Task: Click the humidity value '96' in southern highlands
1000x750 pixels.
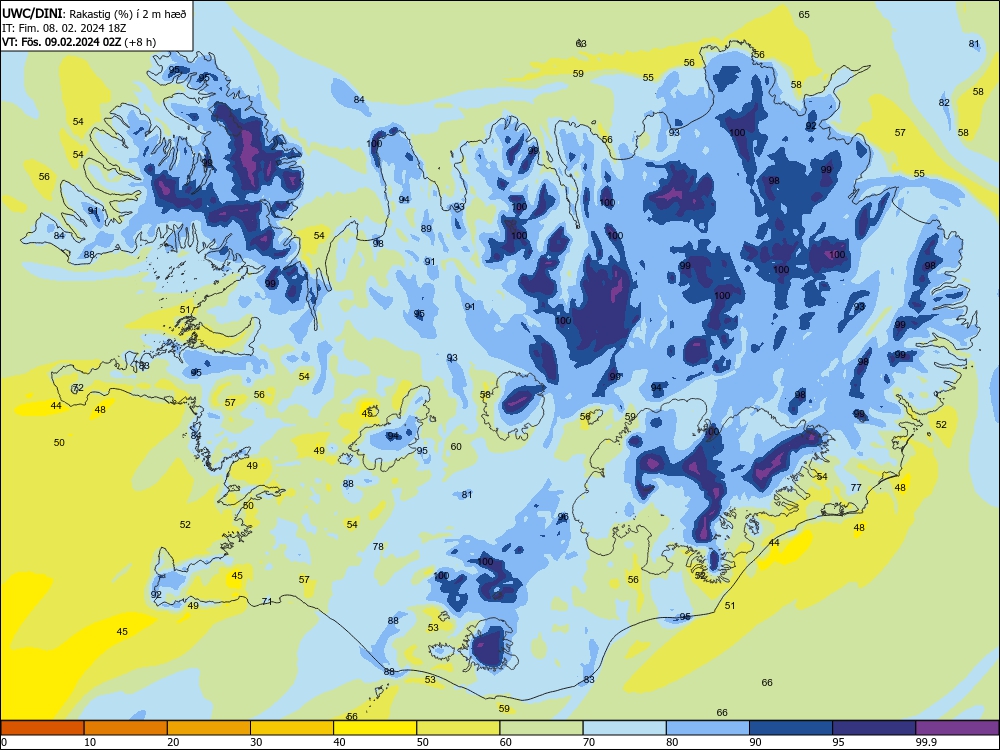Action: [563, 517]
